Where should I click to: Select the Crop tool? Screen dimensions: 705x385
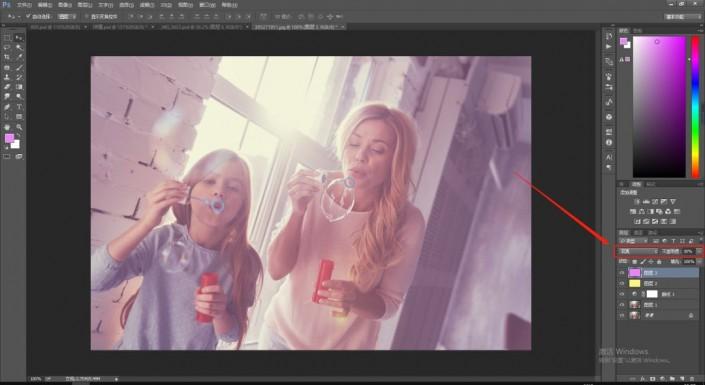point(7,57)
